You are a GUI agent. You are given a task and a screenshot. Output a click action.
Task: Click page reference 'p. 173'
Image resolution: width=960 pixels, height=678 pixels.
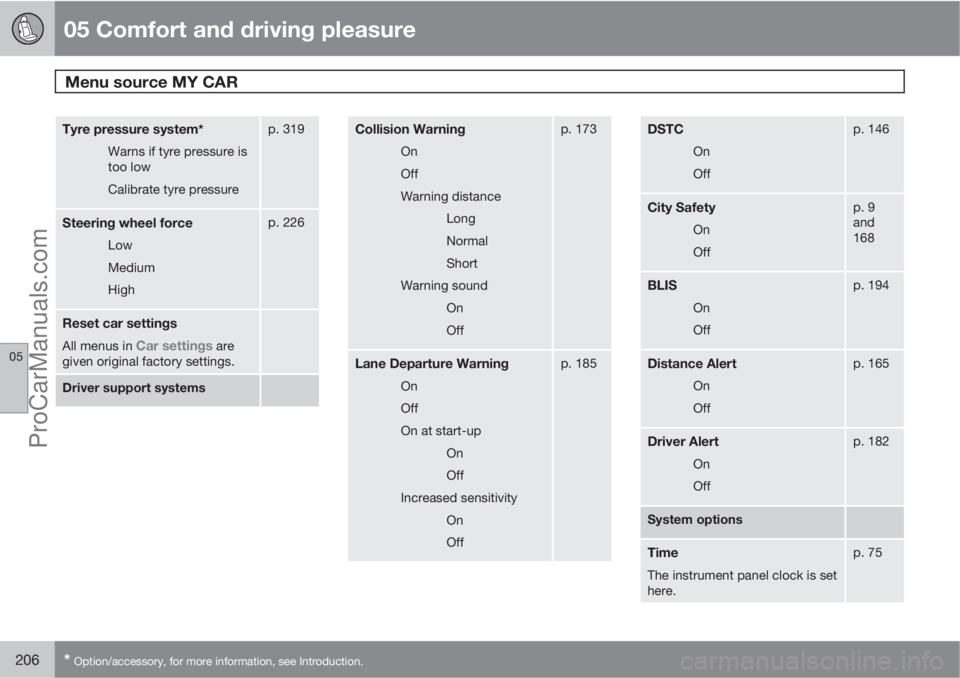point(579,129)
